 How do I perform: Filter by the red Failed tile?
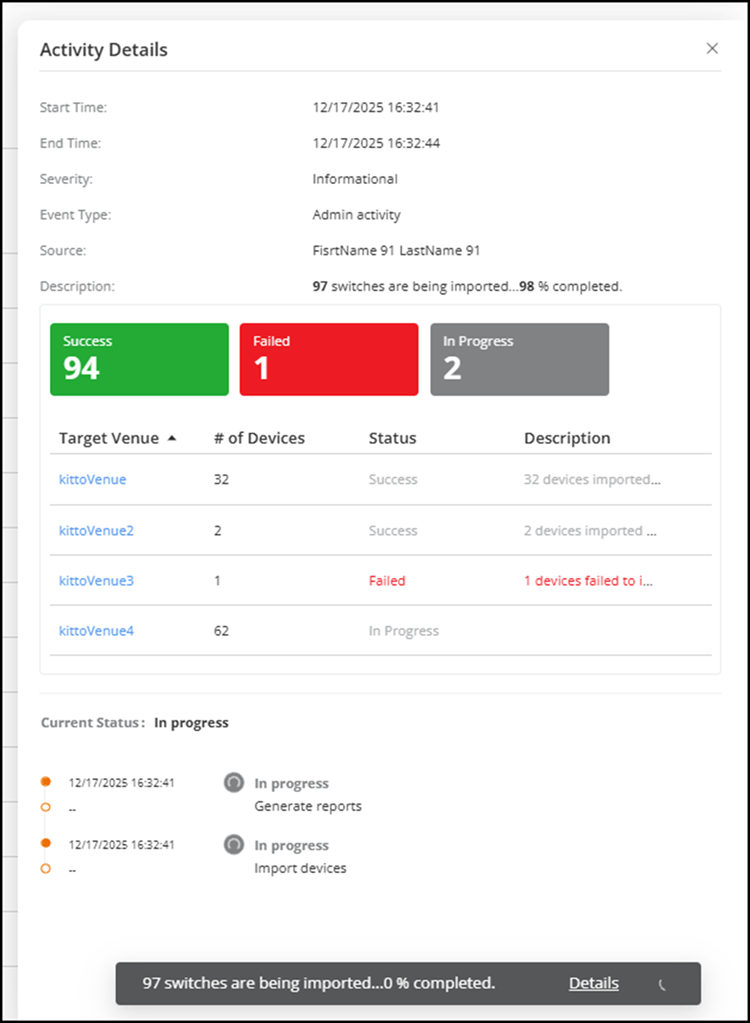tap(329, 359)
